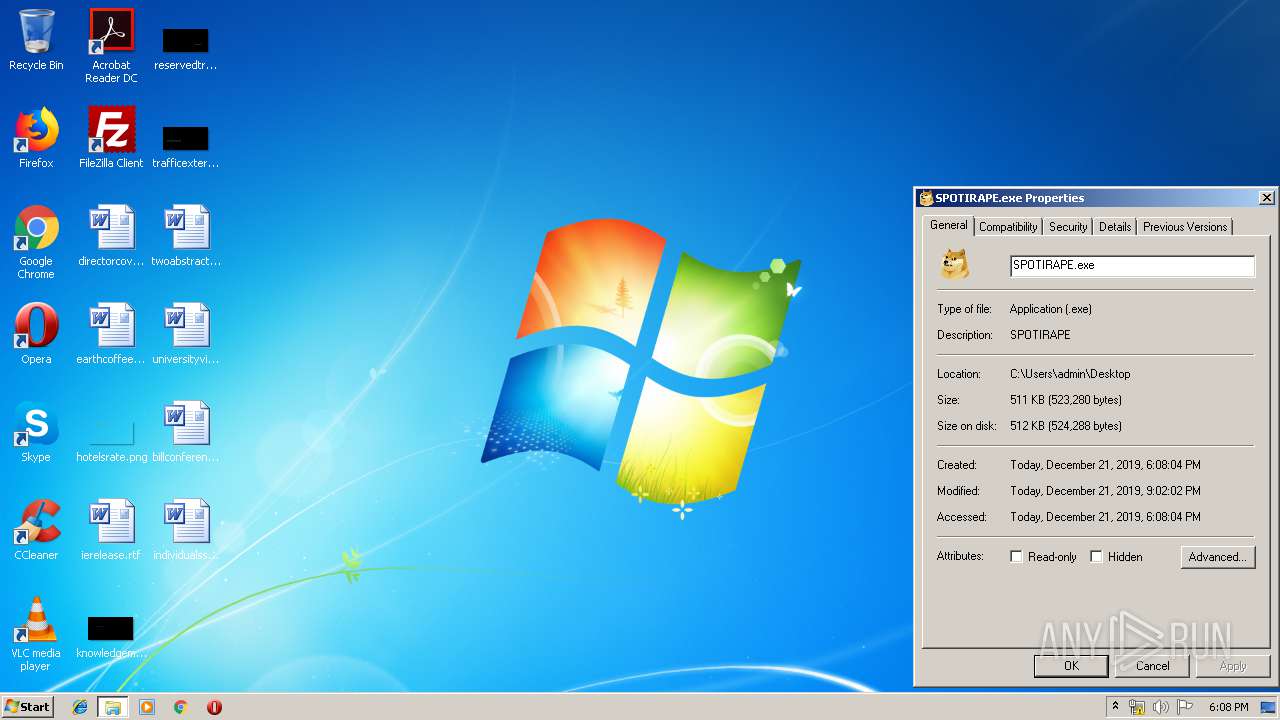This screenshot has height=720, width=1280.
Task: Open the Details tab
Action: click(1115, 227)
